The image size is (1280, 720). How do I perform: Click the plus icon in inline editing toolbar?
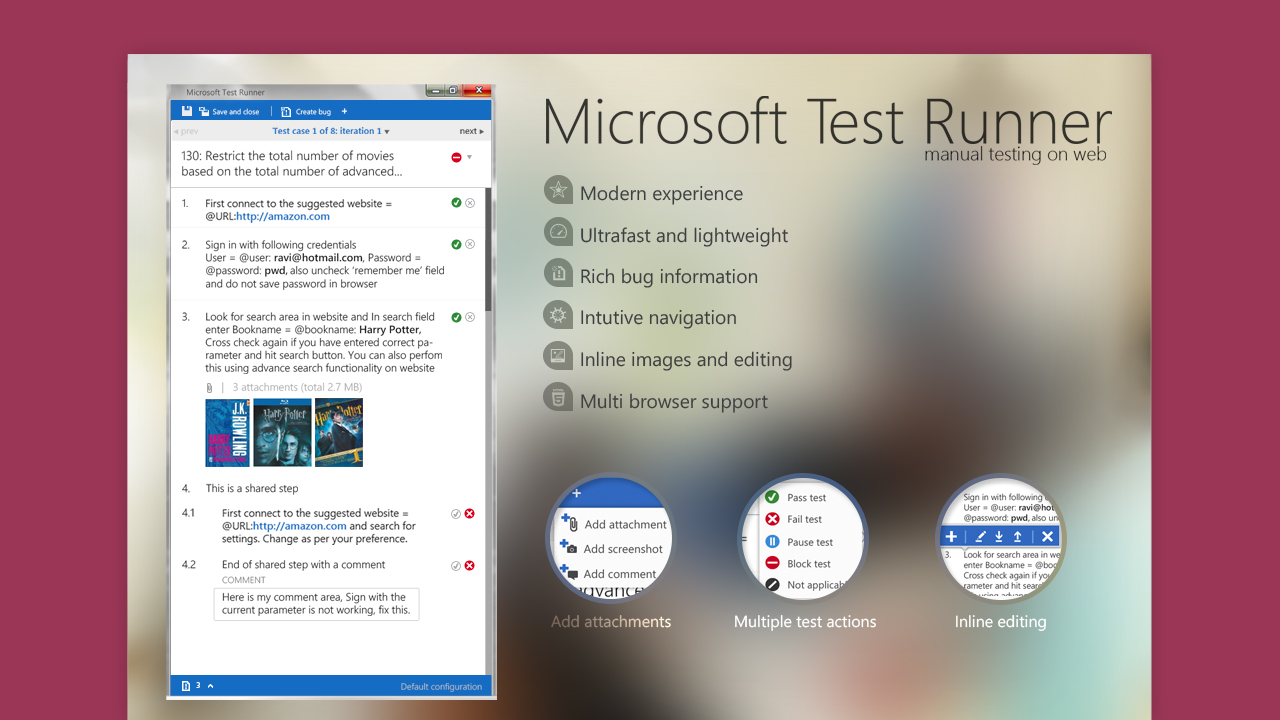coord(951,537)
